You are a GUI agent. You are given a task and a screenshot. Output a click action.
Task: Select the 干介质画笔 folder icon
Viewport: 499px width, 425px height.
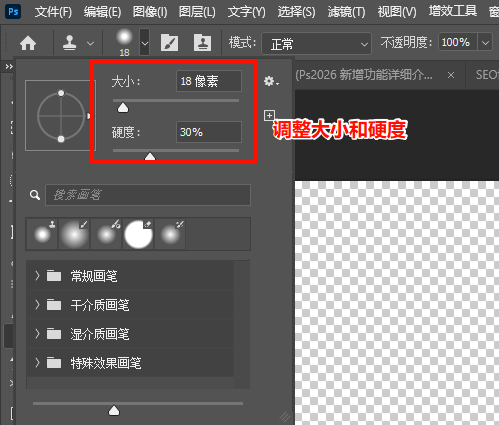(x=54, y=304)
